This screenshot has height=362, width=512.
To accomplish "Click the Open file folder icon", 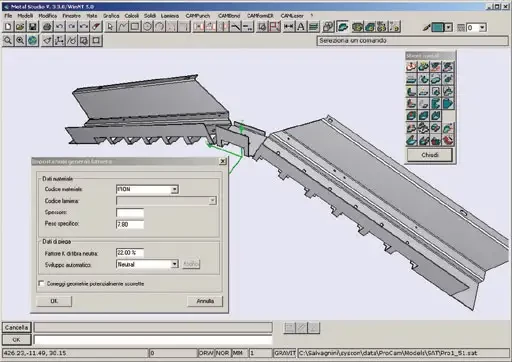I will point(20,27).
